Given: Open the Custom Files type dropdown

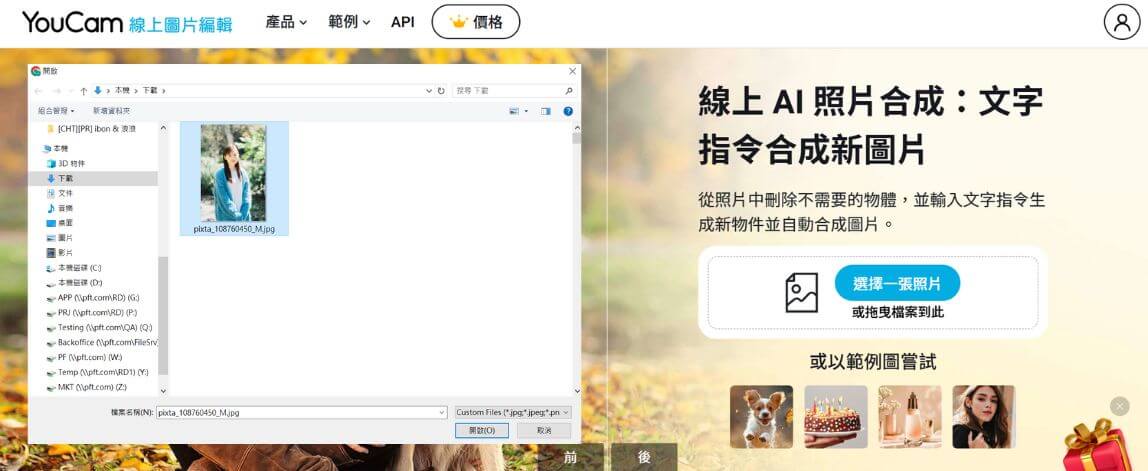Looking at the screenshot, I should point(512,412).
